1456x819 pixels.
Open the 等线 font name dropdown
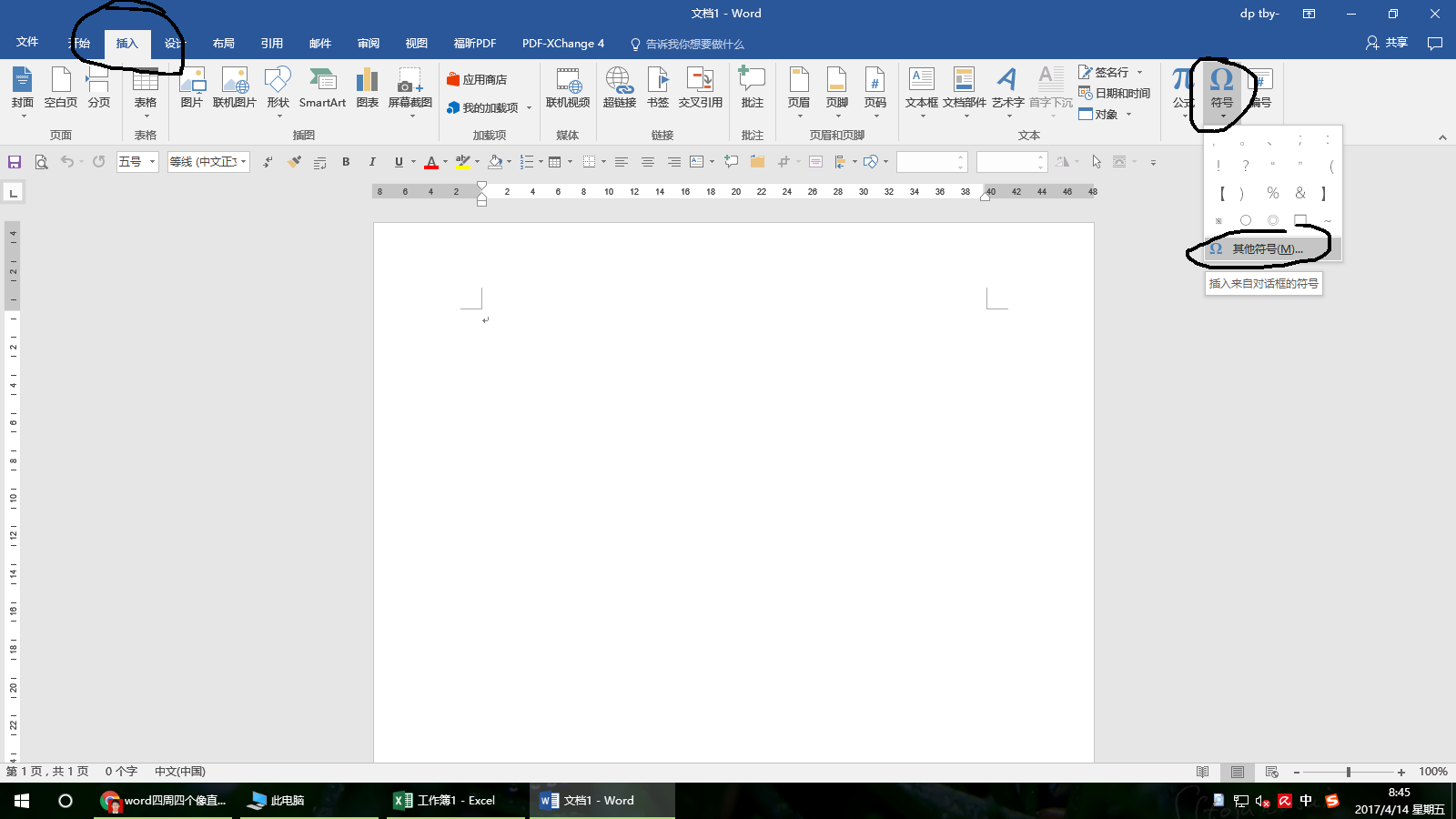click(x=243, y=162)
